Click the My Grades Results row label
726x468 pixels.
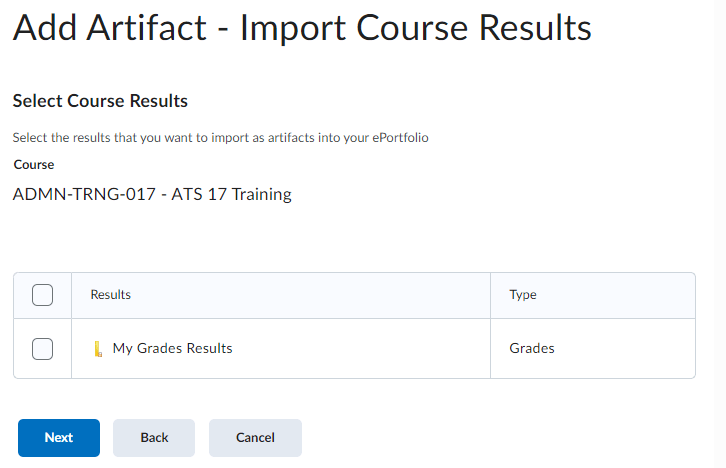click(x=172, y=349)
